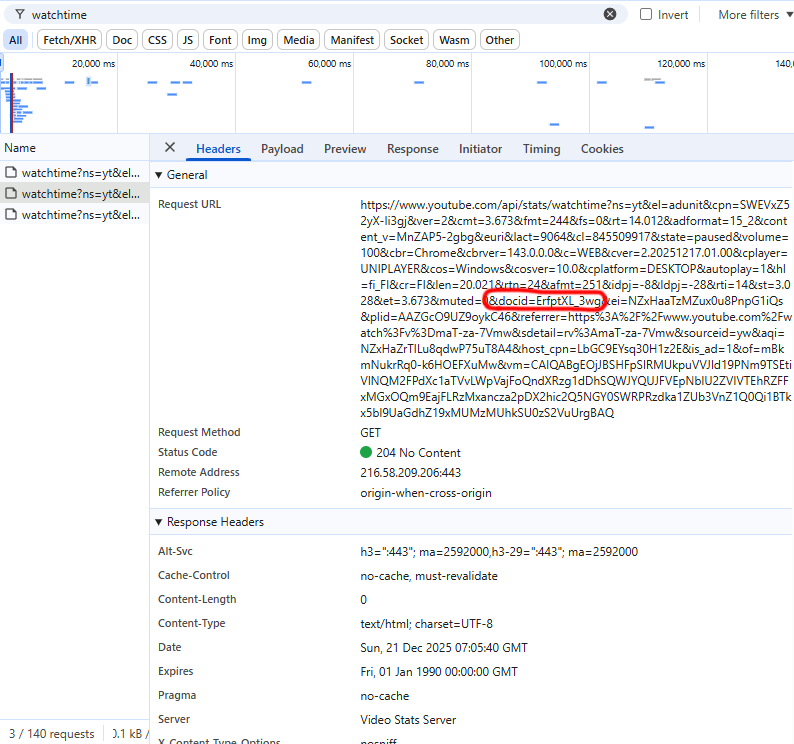Viewport: 794px width, 744px height.
Task: Click the no-cache, must-revalidate value
Action: [429, 576]
